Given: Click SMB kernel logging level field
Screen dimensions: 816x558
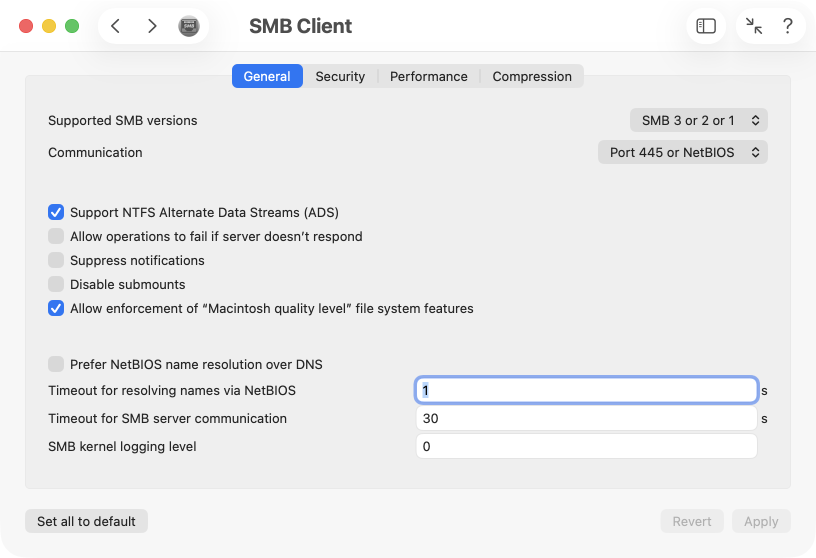Looking at the screenshot, I should click(x=586, y=447).
